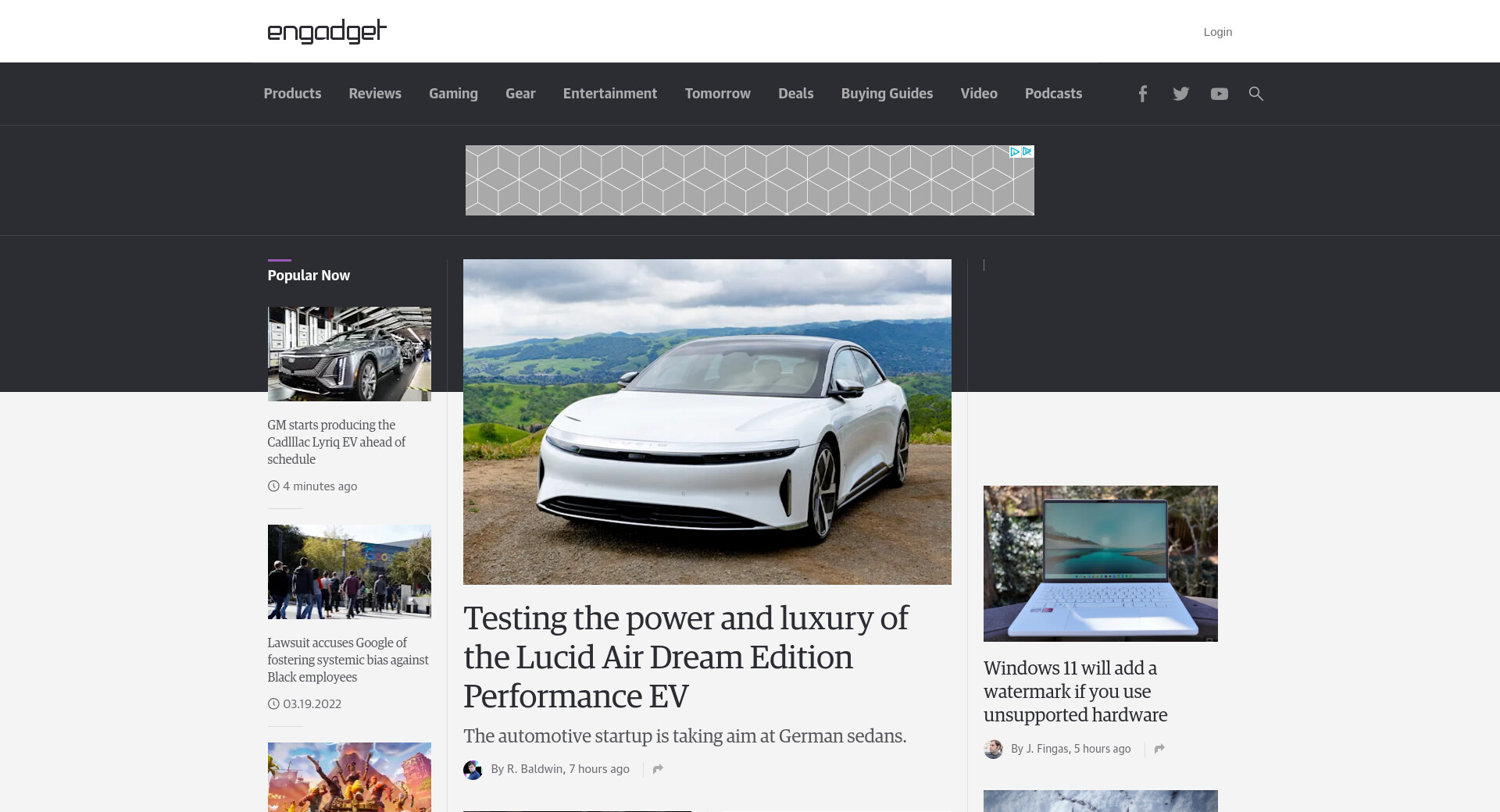Image resolution: width=1500 pixels, height=812 pixels.
Task: Select Buying Guides in navigation
Action: [x=887, y=94]
